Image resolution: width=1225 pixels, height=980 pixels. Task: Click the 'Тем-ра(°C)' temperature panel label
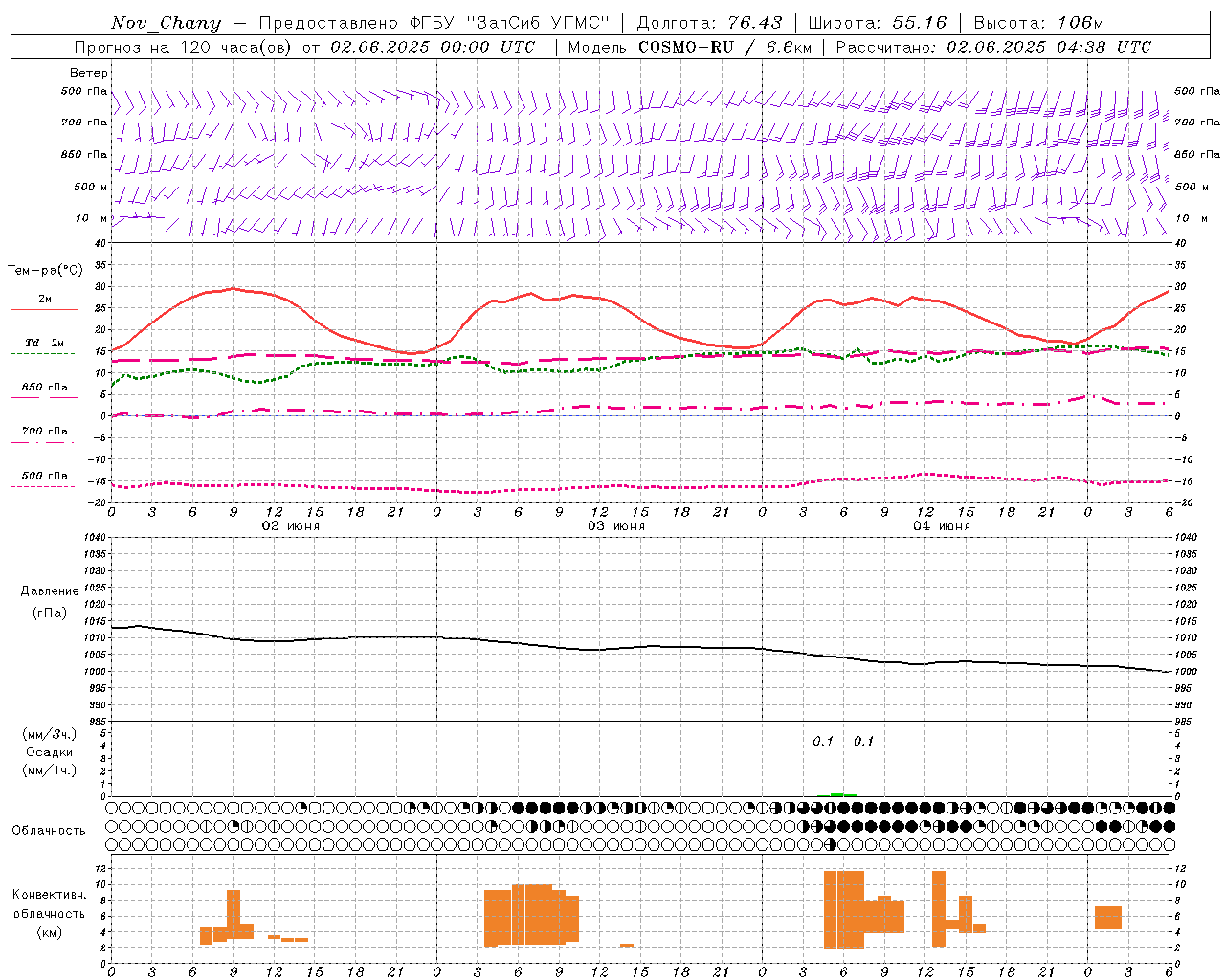click(45, 271)
